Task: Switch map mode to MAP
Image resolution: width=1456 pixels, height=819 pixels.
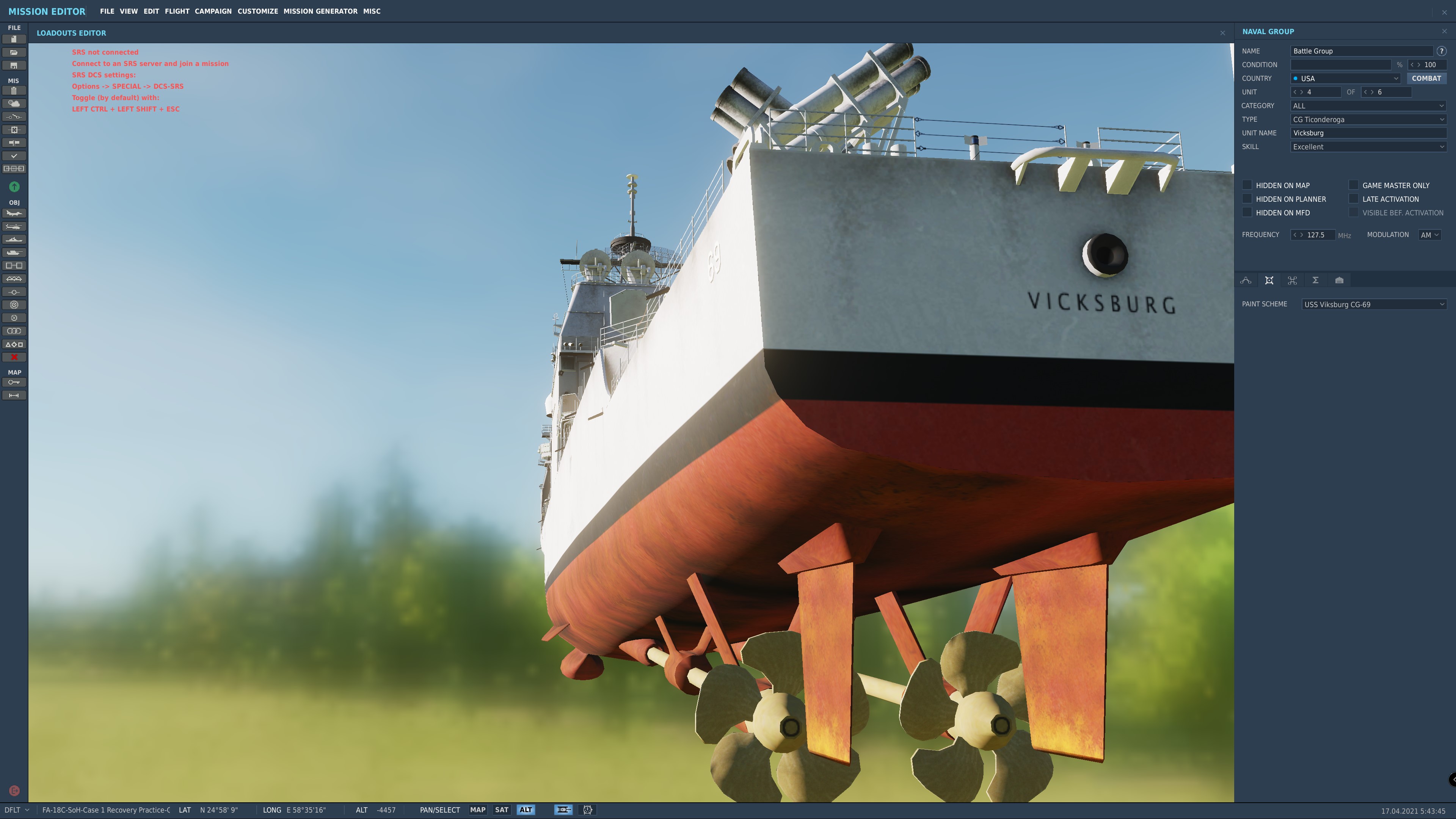Action: [x=478, y=810]
